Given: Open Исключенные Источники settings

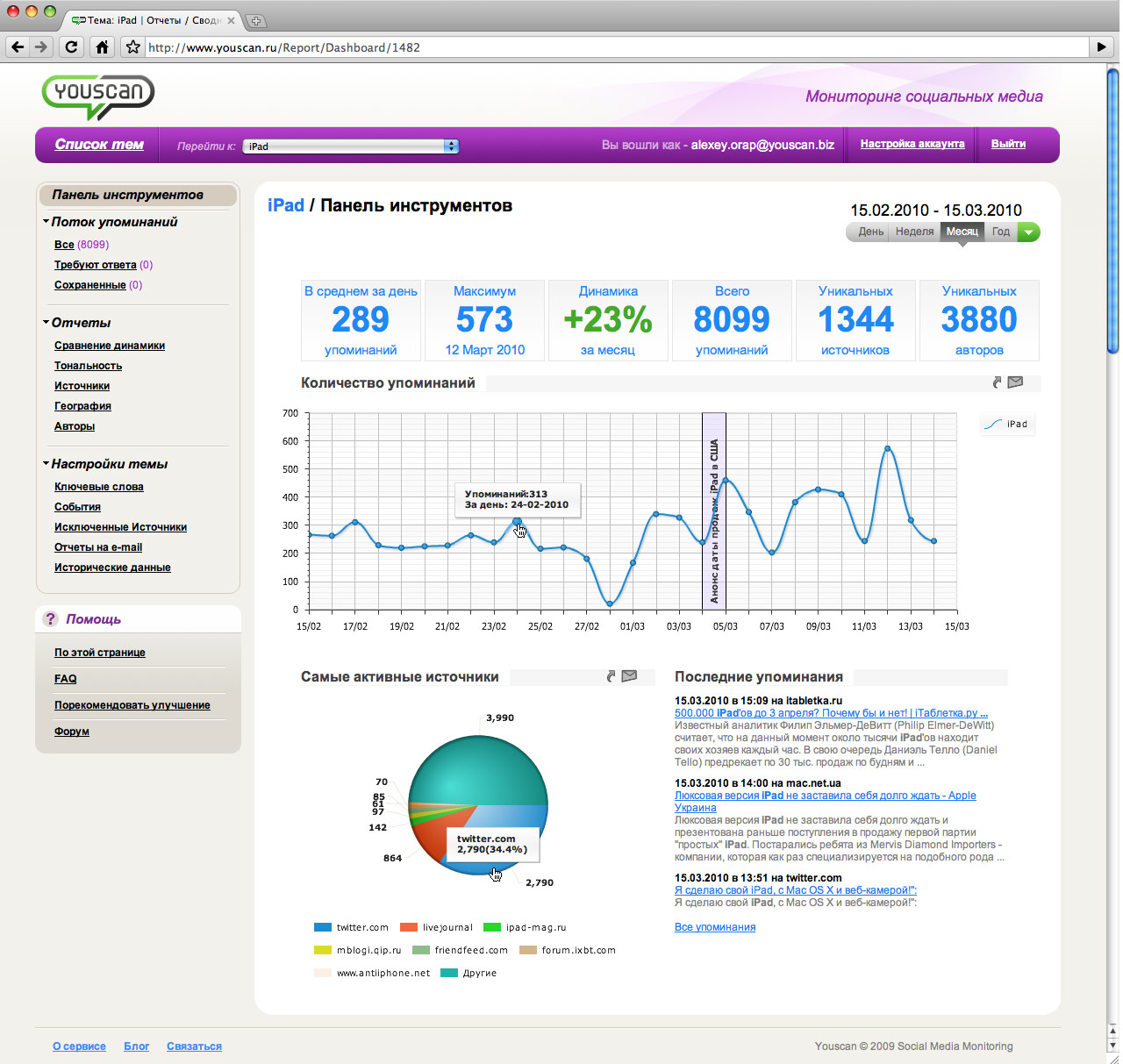Looking at the screenshot, I should [120, 527].
